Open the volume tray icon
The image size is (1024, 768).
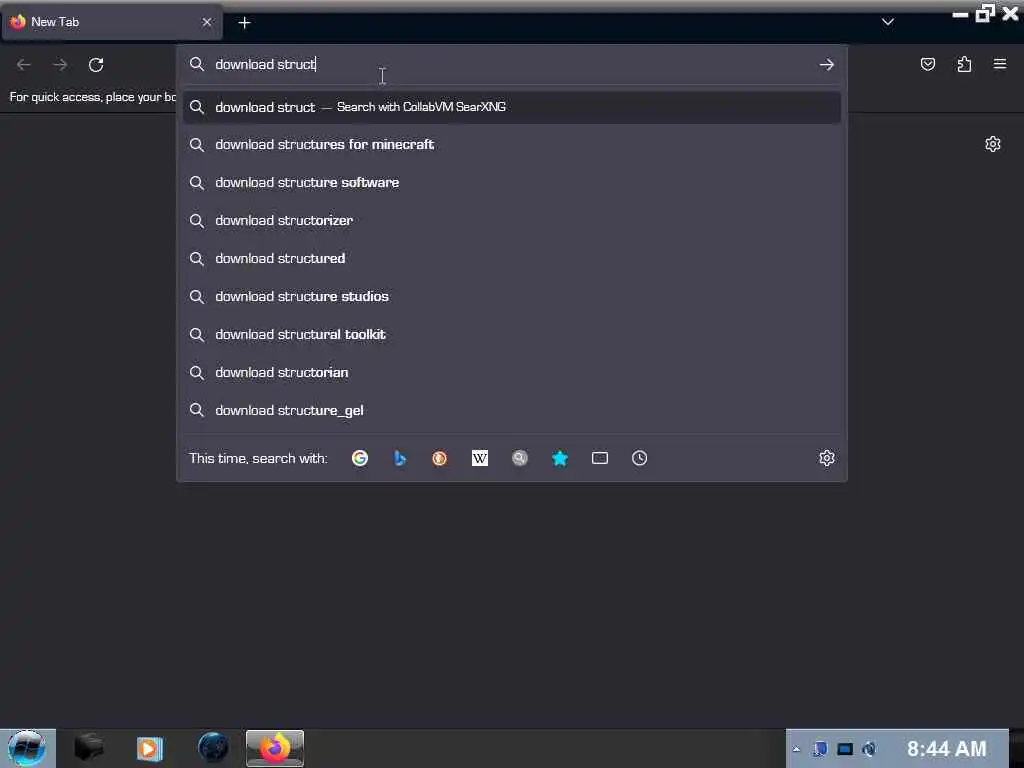click(x=869, y=749)
